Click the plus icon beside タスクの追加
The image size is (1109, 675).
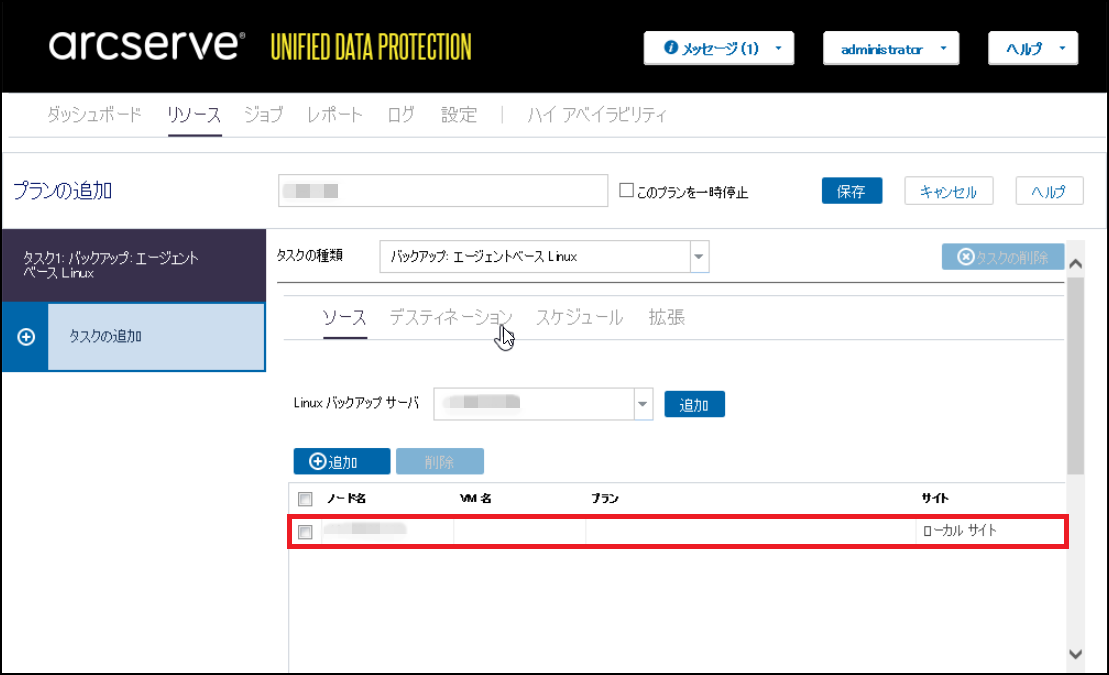click(27, 337)
